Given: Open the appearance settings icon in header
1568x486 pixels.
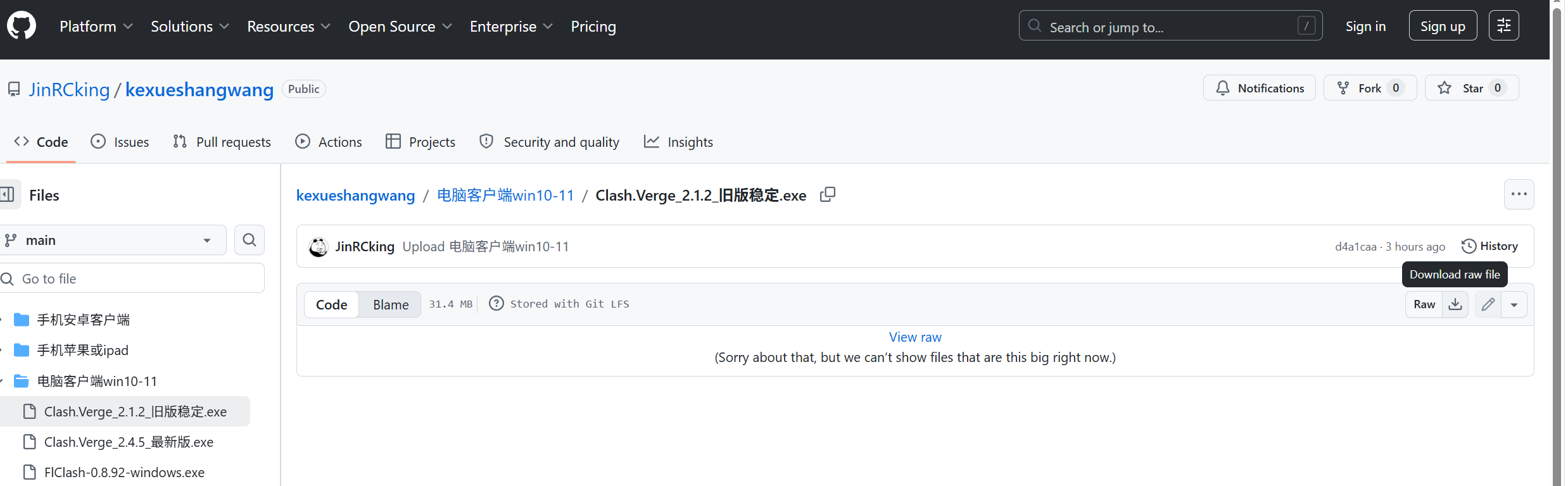Looking at the screenshot, I should coord(1503,26).
